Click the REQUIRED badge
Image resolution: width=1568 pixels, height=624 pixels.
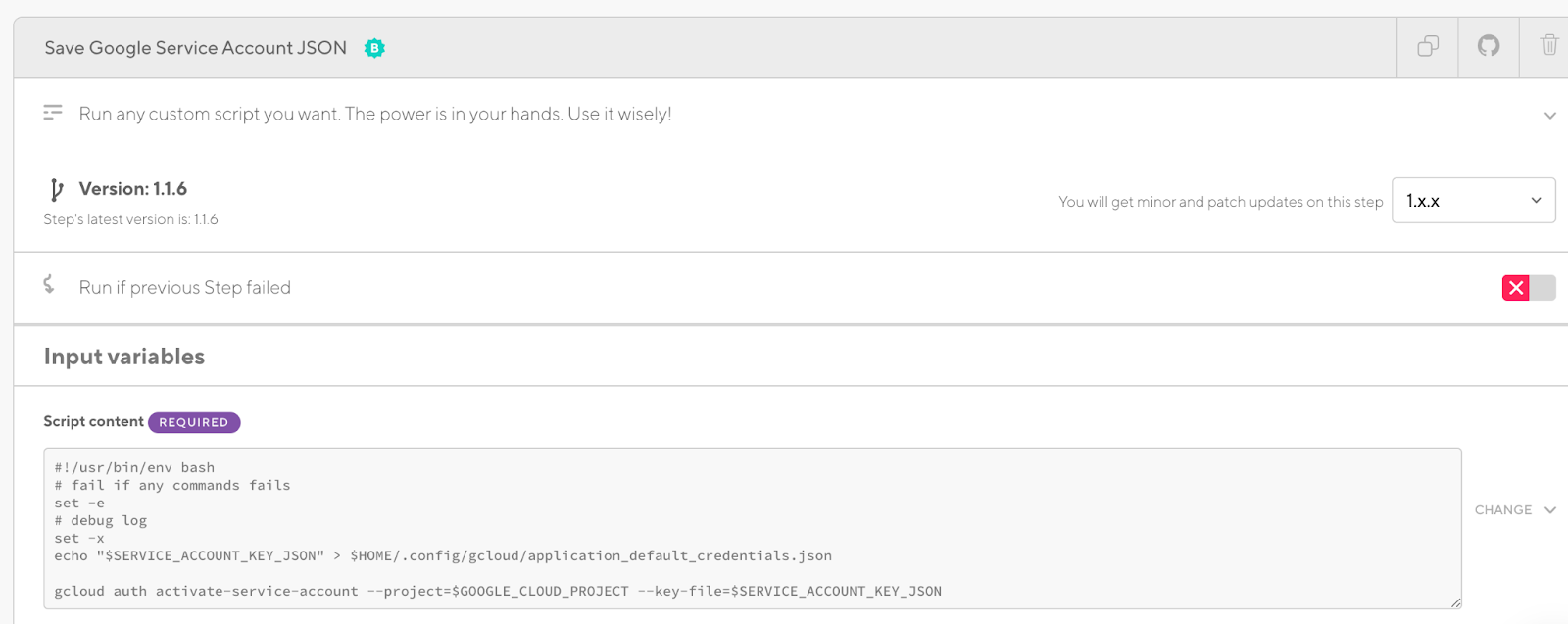tap(194, 422)
